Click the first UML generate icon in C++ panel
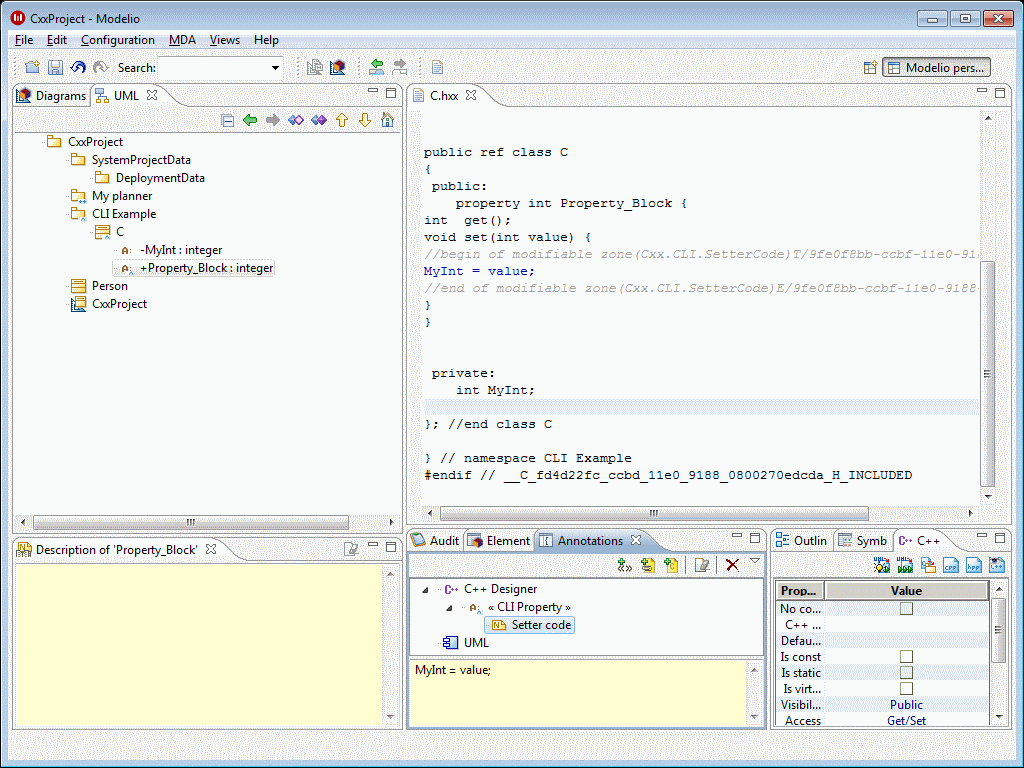Viewport: 1024px width, 768px height. click(882, 566)
